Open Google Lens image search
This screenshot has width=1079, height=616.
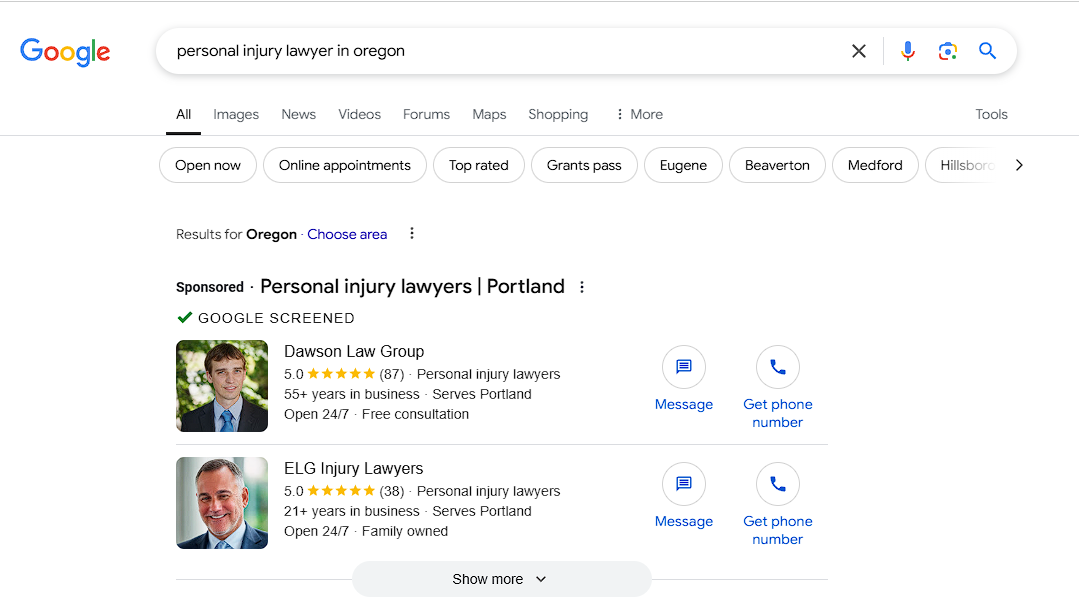947,50
